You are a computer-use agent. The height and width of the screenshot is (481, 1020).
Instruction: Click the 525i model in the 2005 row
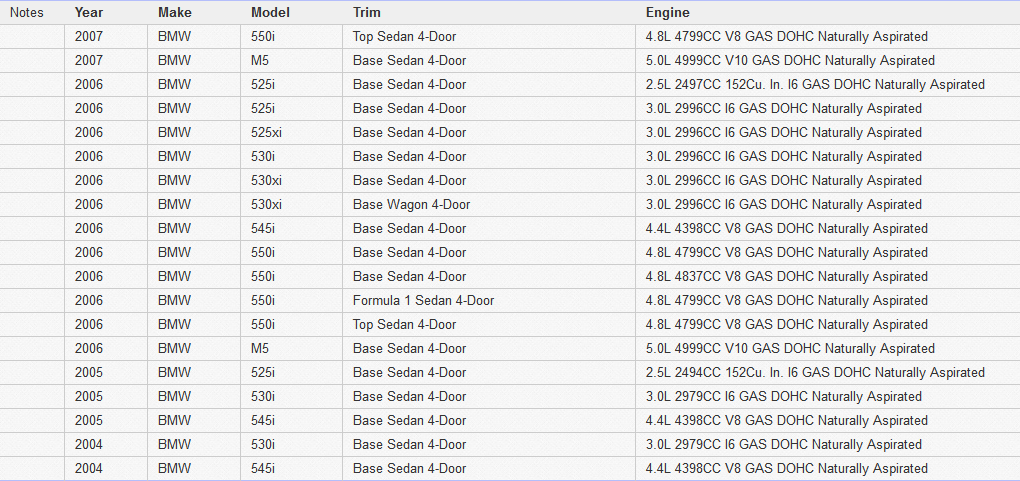[x=265, y=373]
